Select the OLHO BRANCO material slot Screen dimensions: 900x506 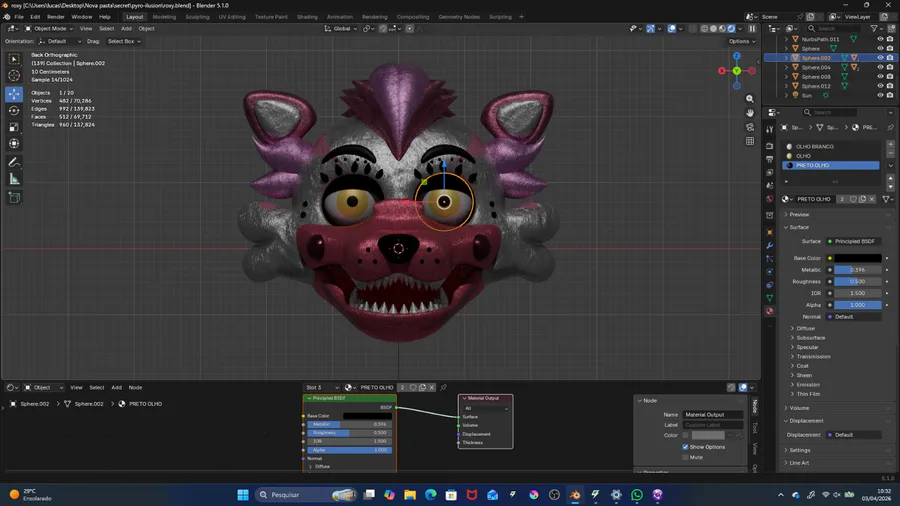tap(815, 147)
